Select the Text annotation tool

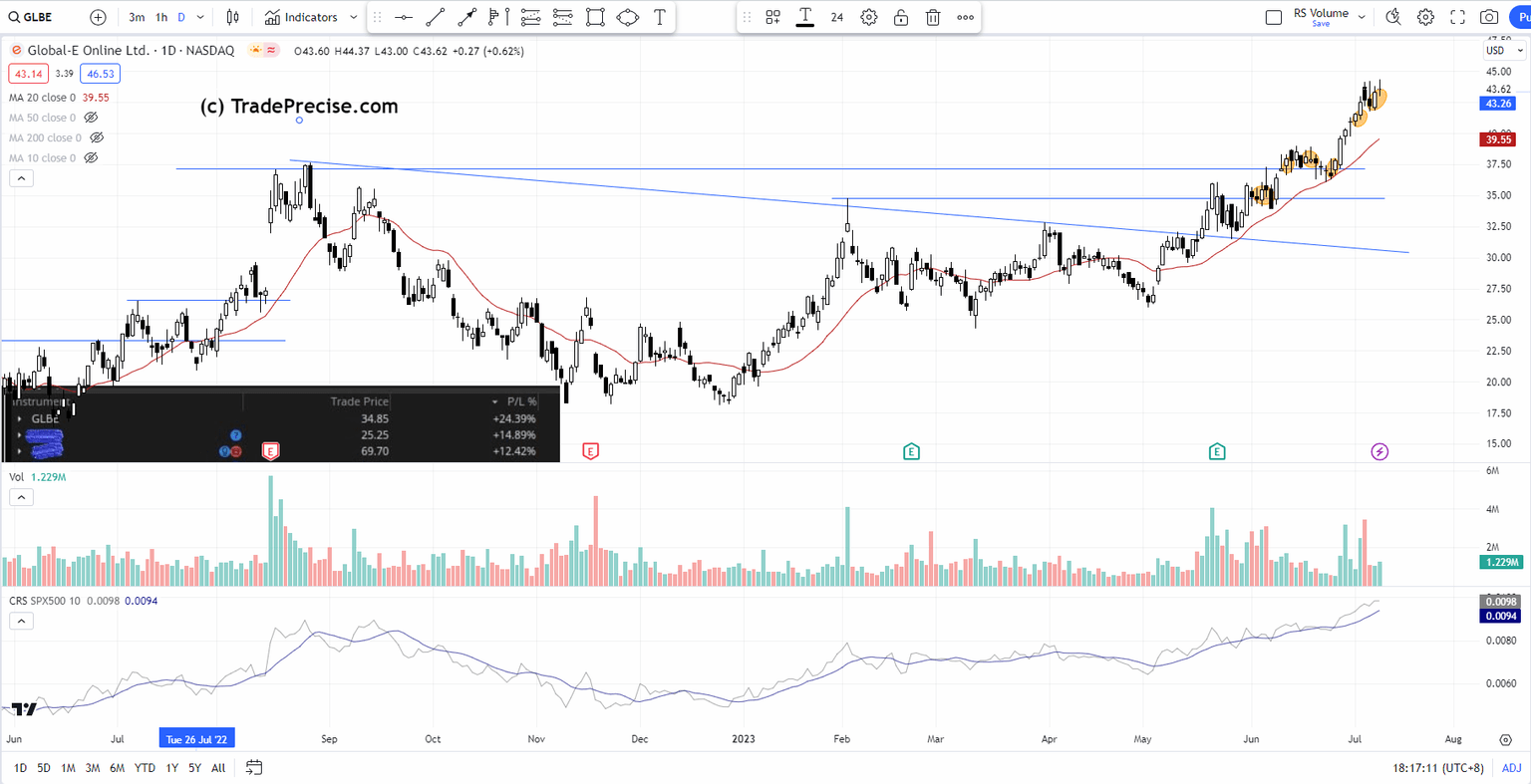click(659, 17)
